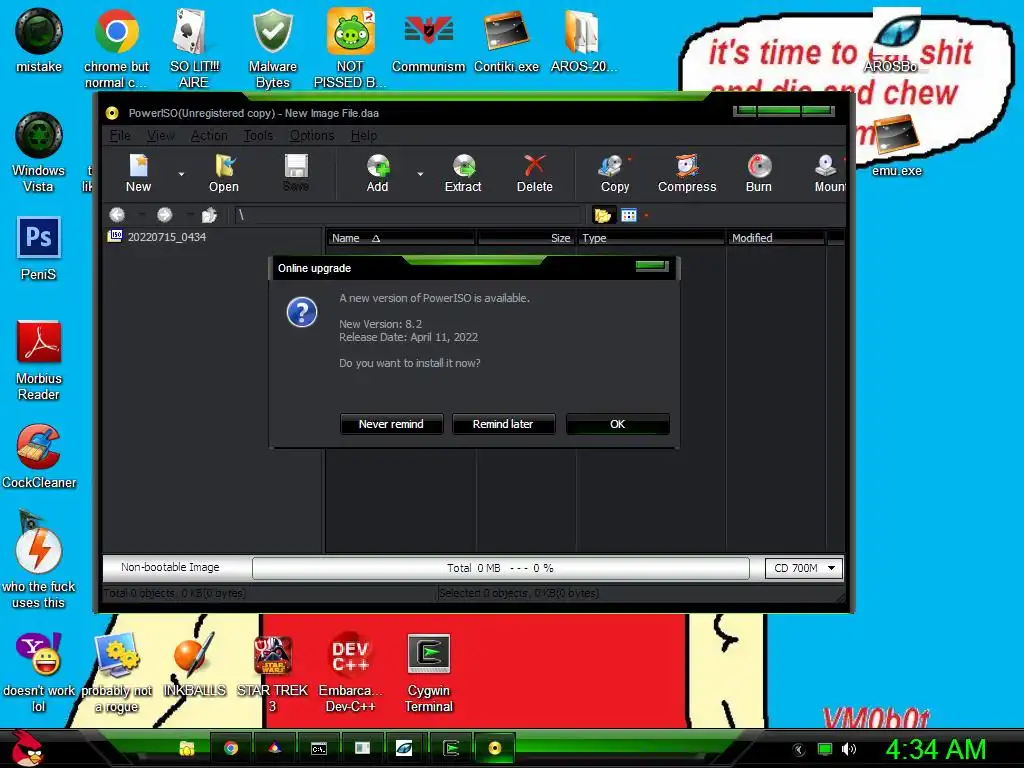The image size is (1024, 768).
Task: Click the Open toolbar icon in PowerISO
Action: coord(224,173)
